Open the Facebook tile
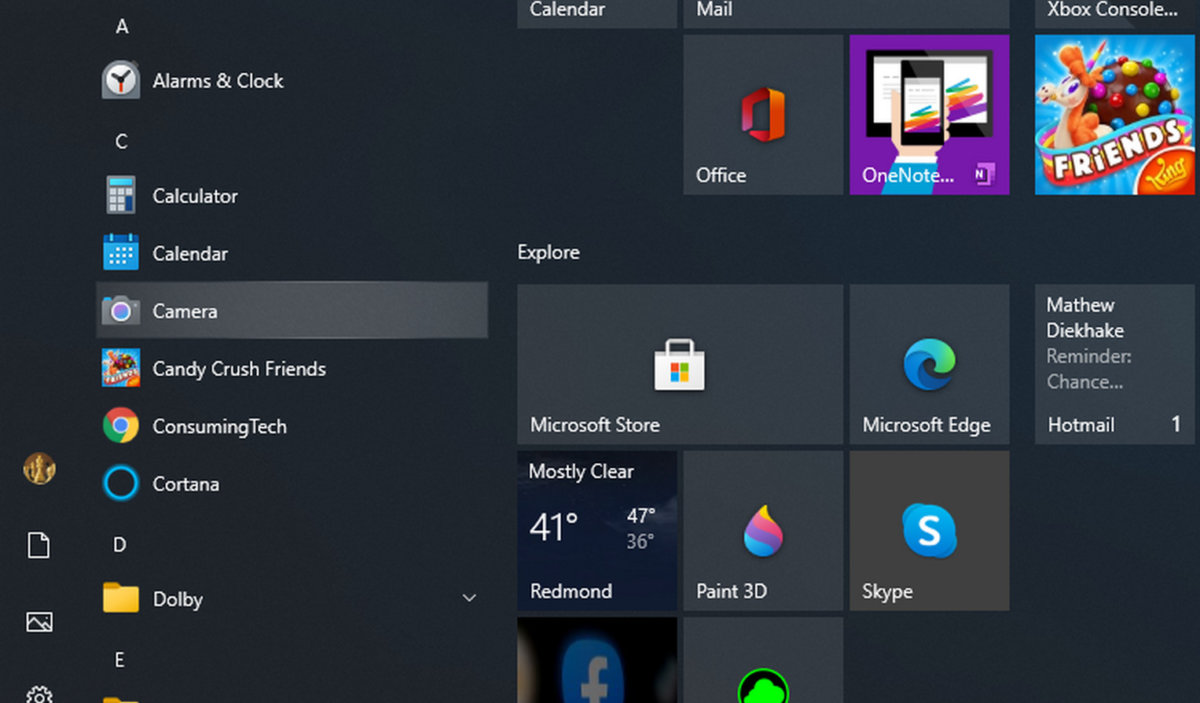1200x703 pixels. click(597, 660)
